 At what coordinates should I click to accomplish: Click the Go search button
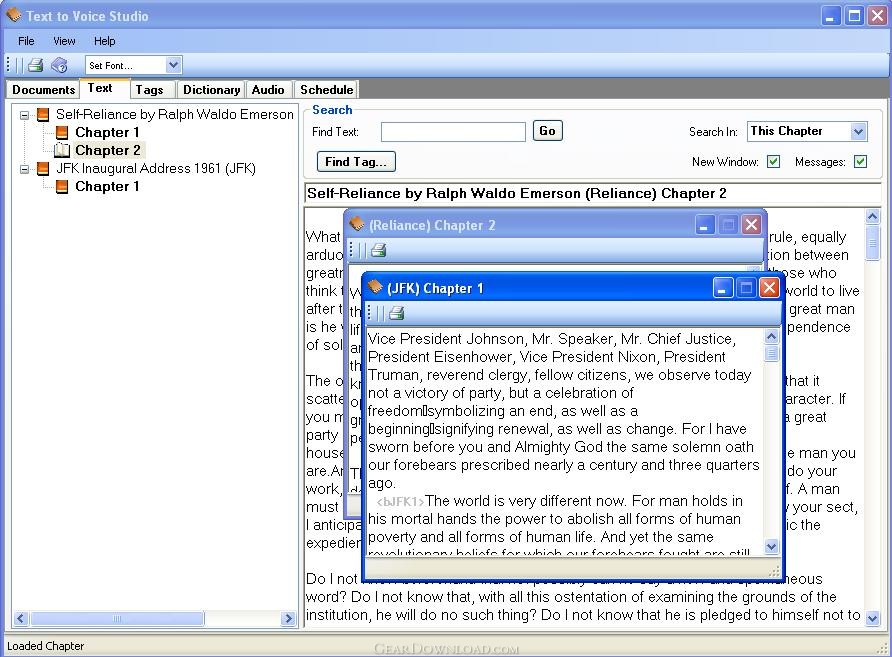(x=547, y=131)
